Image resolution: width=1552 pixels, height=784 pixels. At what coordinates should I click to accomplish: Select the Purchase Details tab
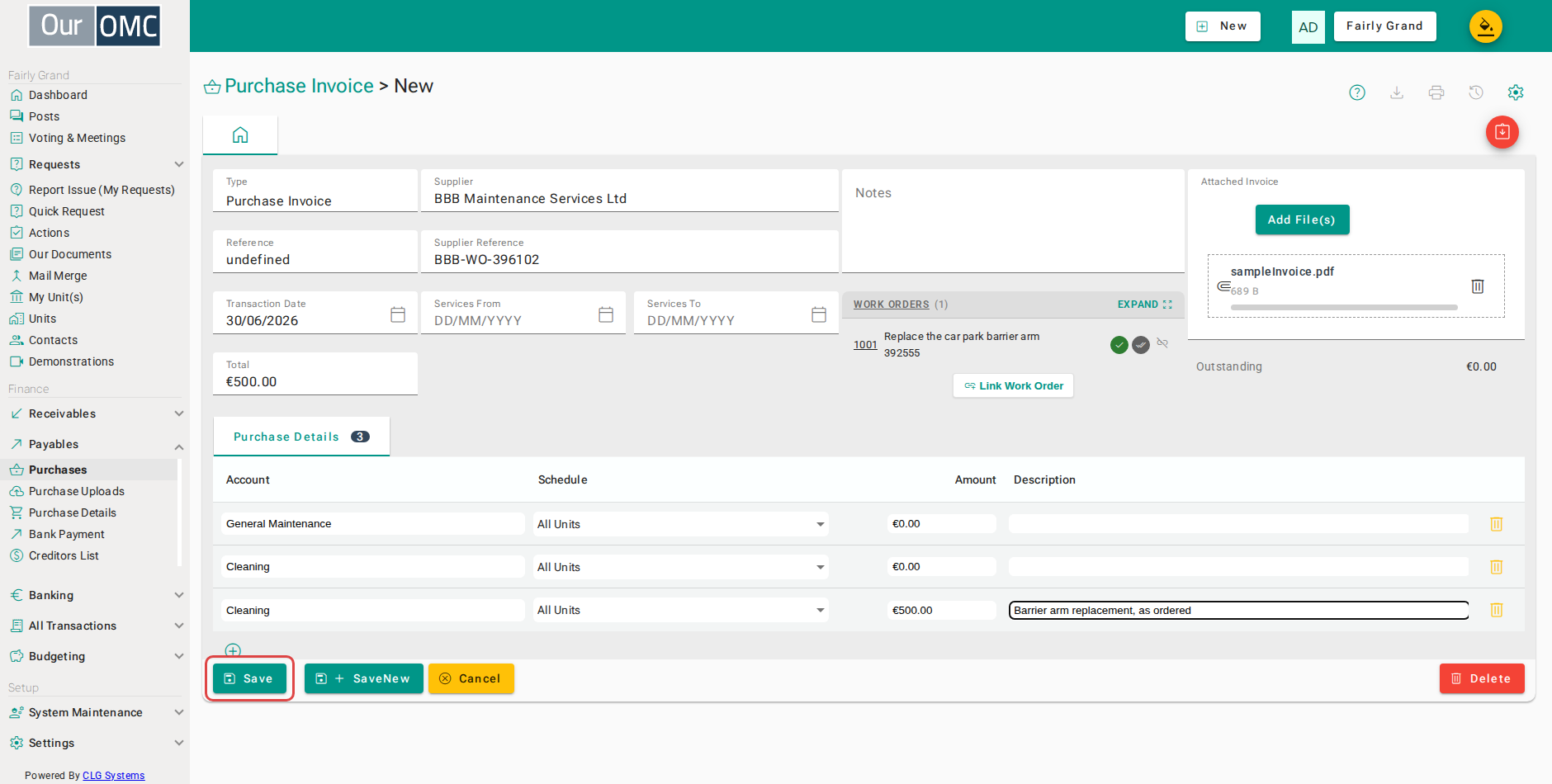click(301, 437)
